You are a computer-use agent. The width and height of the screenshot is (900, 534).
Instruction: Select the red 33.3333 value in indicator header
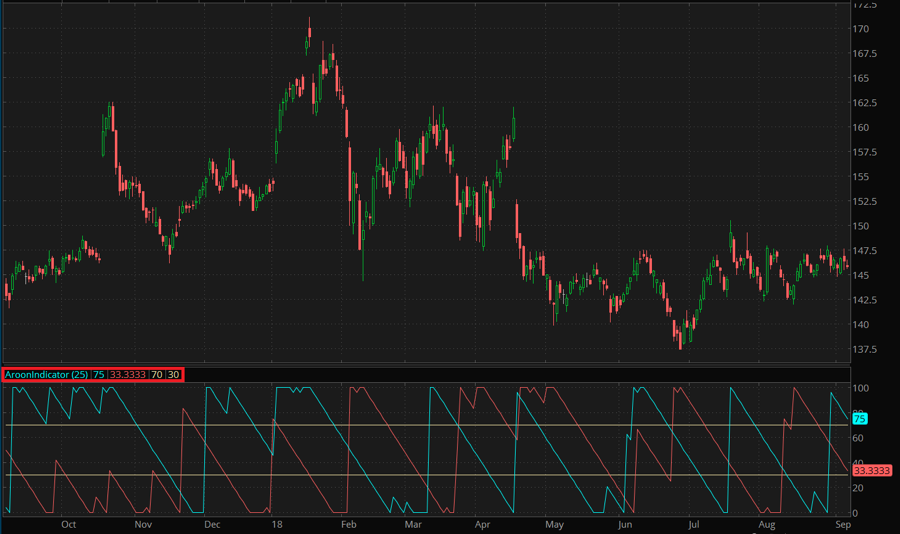point(128,374)
